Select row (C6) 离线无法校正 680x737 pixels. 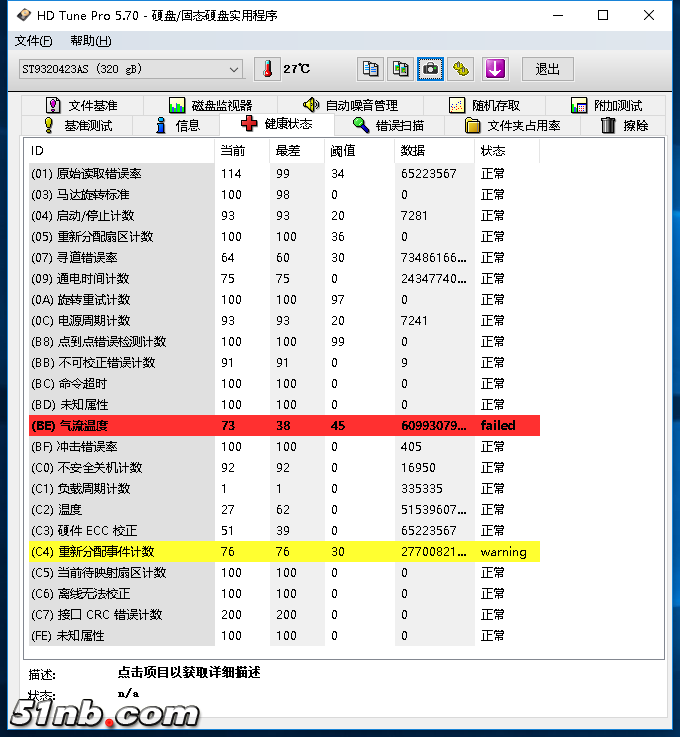[284, 594]
